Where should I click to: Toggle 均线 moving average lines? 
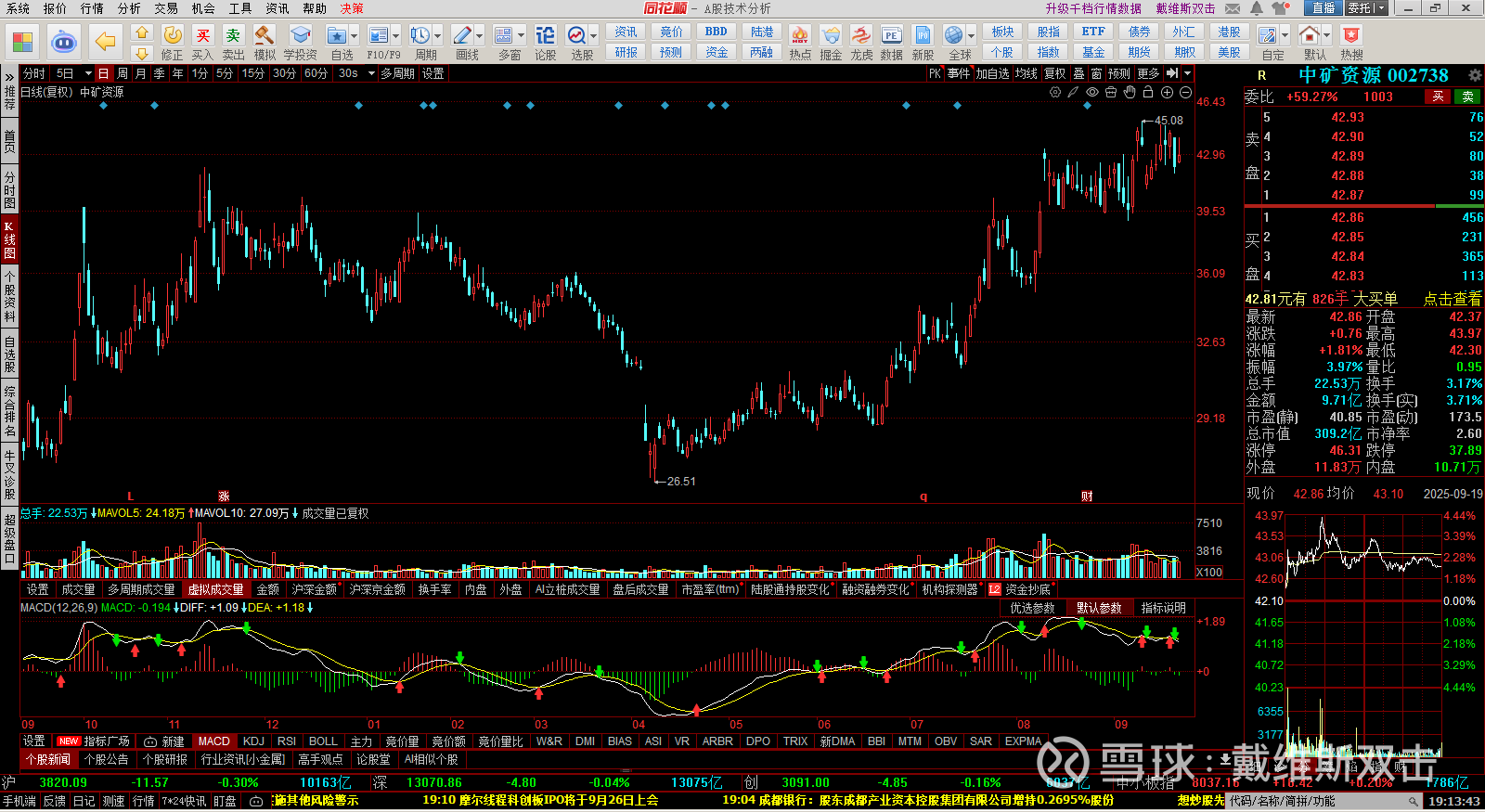(1026, 73)
